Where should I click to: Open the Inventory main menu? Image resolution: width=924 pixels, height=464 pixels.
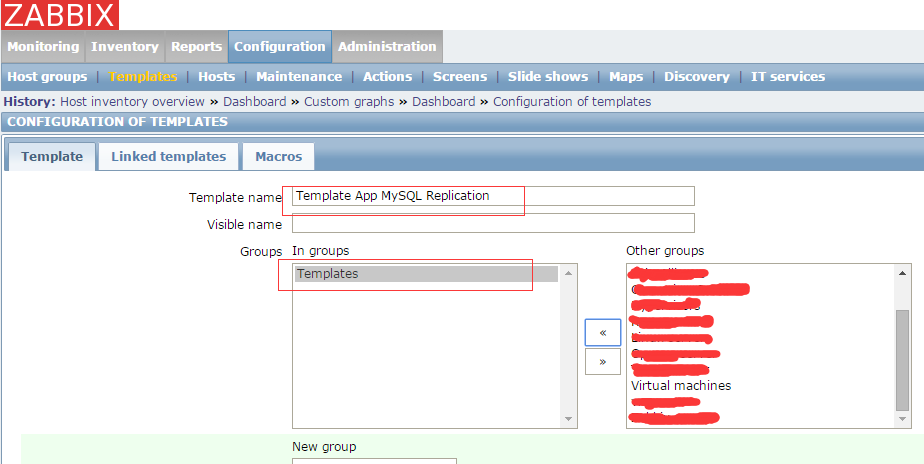(125, 47)
